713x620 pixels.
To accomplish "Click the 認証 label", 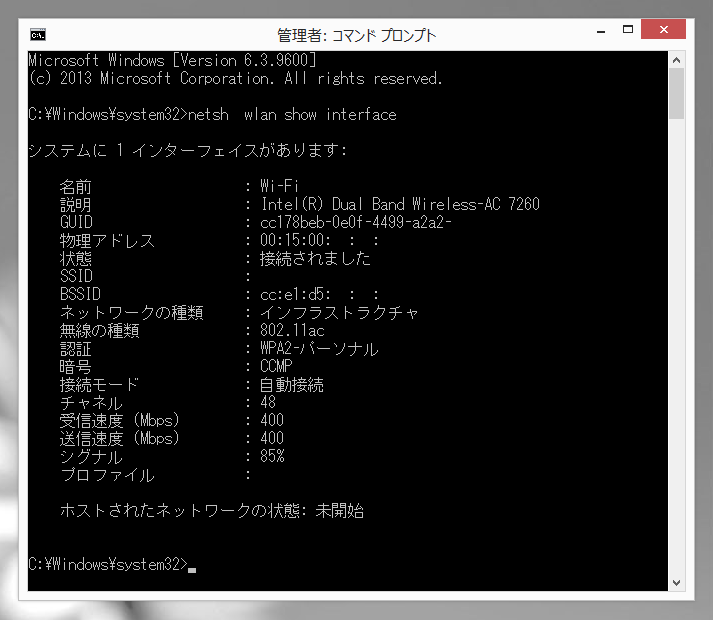I will 75,349.
